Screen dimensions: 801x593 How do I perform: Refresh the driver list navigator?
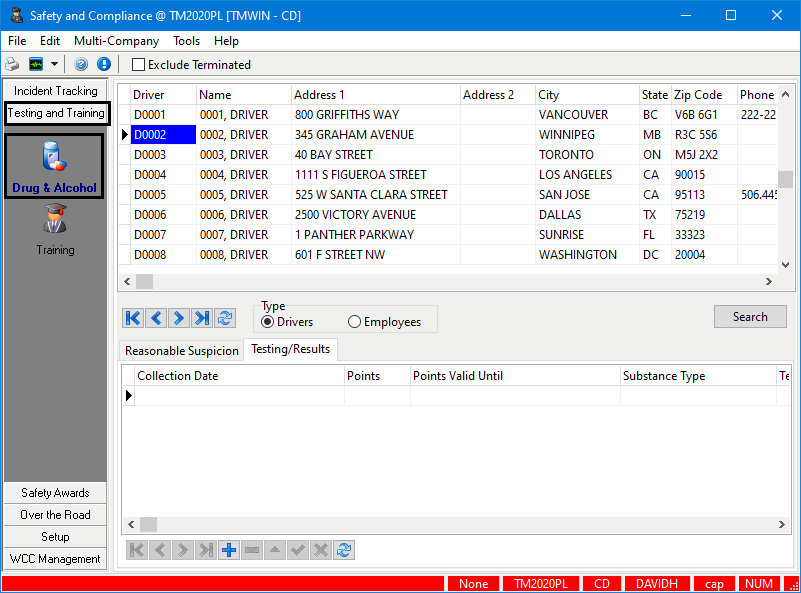[225, 318]
